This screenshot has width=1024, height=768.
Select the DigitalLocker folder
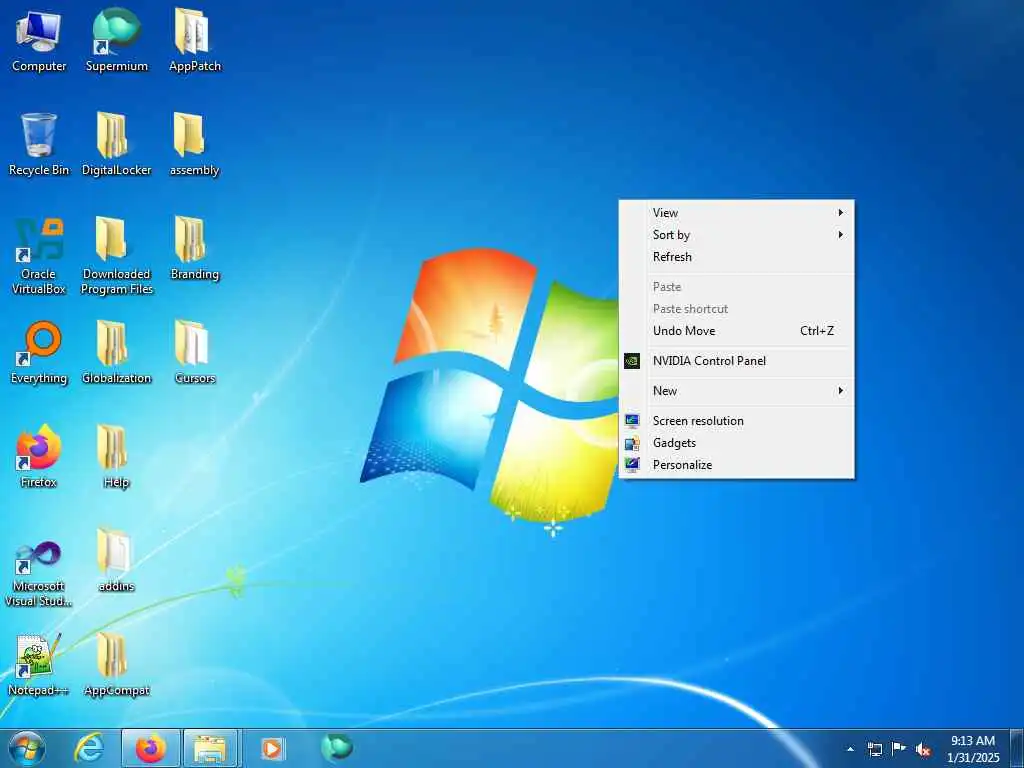coord(116,145)
